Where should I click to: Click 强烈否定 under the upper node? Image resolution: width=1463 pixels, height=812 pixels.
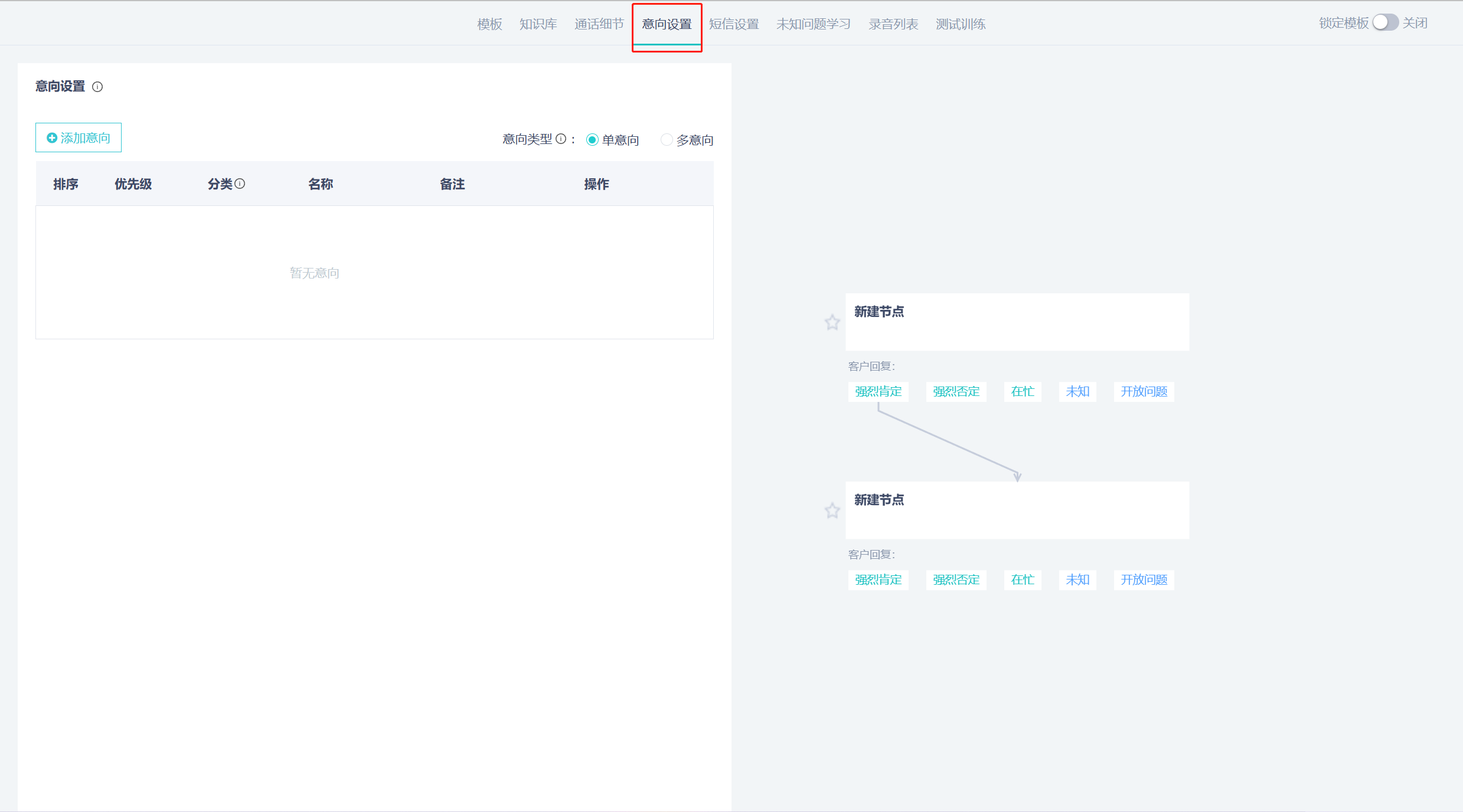[x=956, y=391]
